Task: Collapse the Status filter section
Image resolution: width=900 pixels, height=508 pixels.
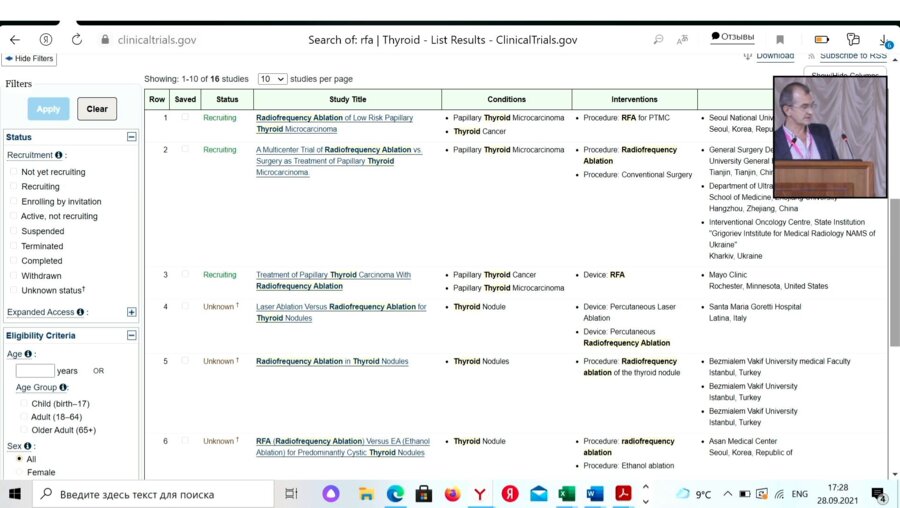Action: coord(131,137)
